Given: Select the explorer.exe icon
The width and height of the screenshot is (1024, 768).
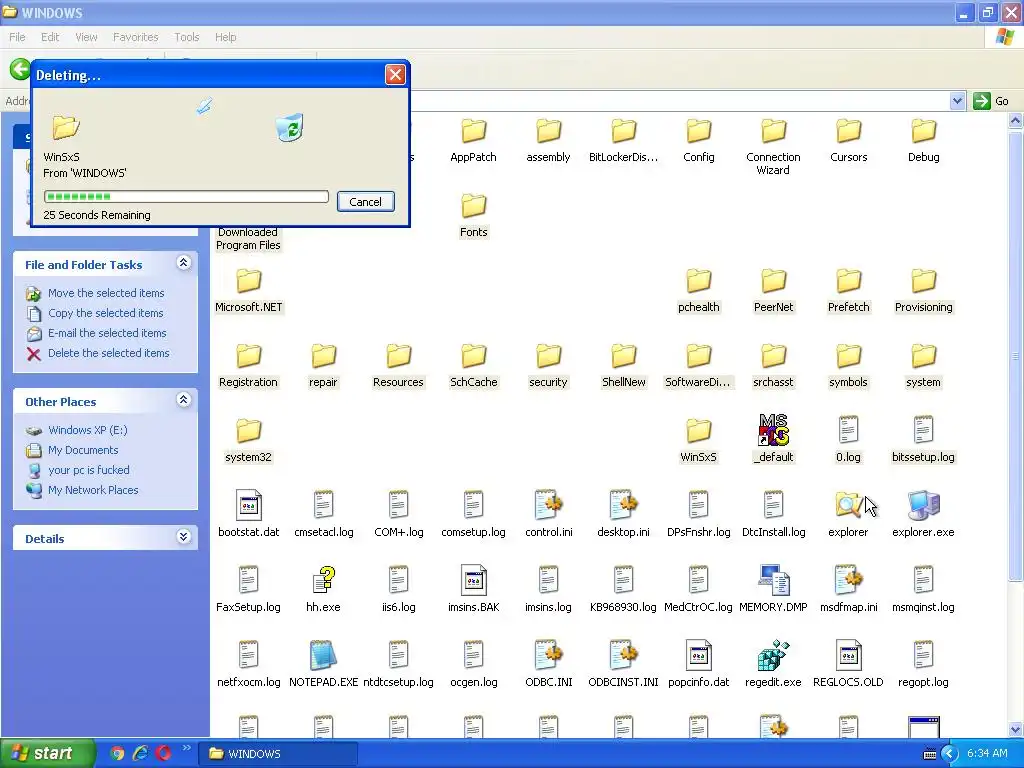Looking at the screenshot, I should point(923,515).
